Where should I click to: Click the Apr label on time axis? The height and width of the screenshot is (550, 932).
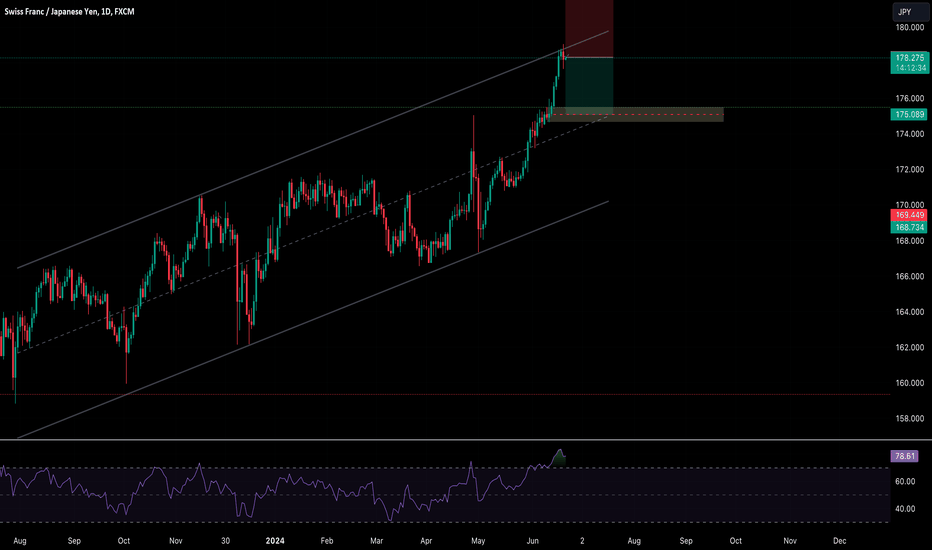click(x=426, y=540)
